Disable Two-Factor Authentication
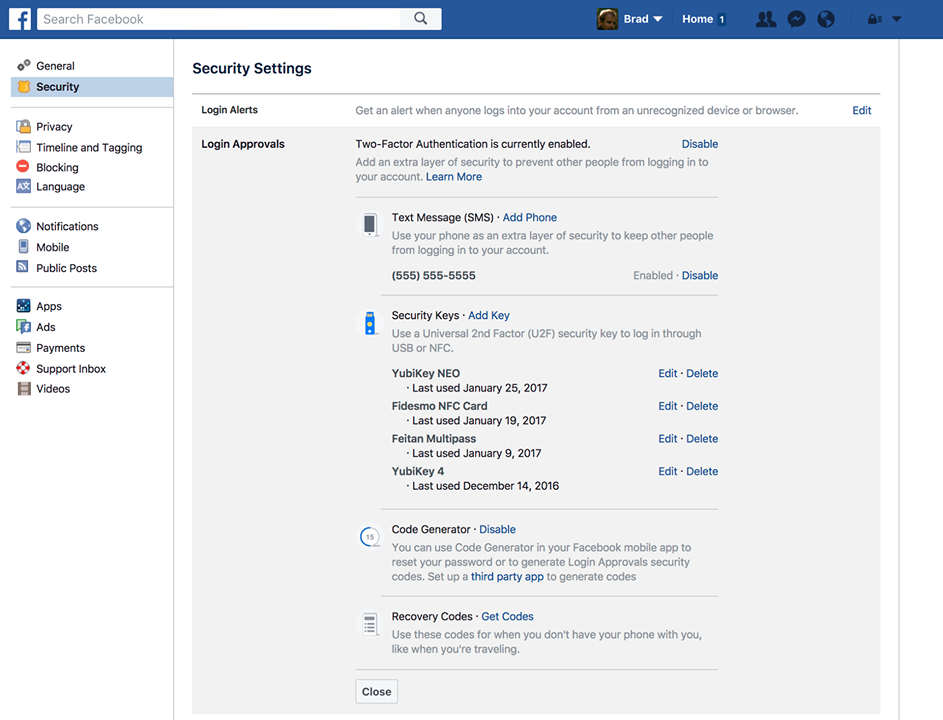This screenshot has width=943, height=720. [700, 143]
